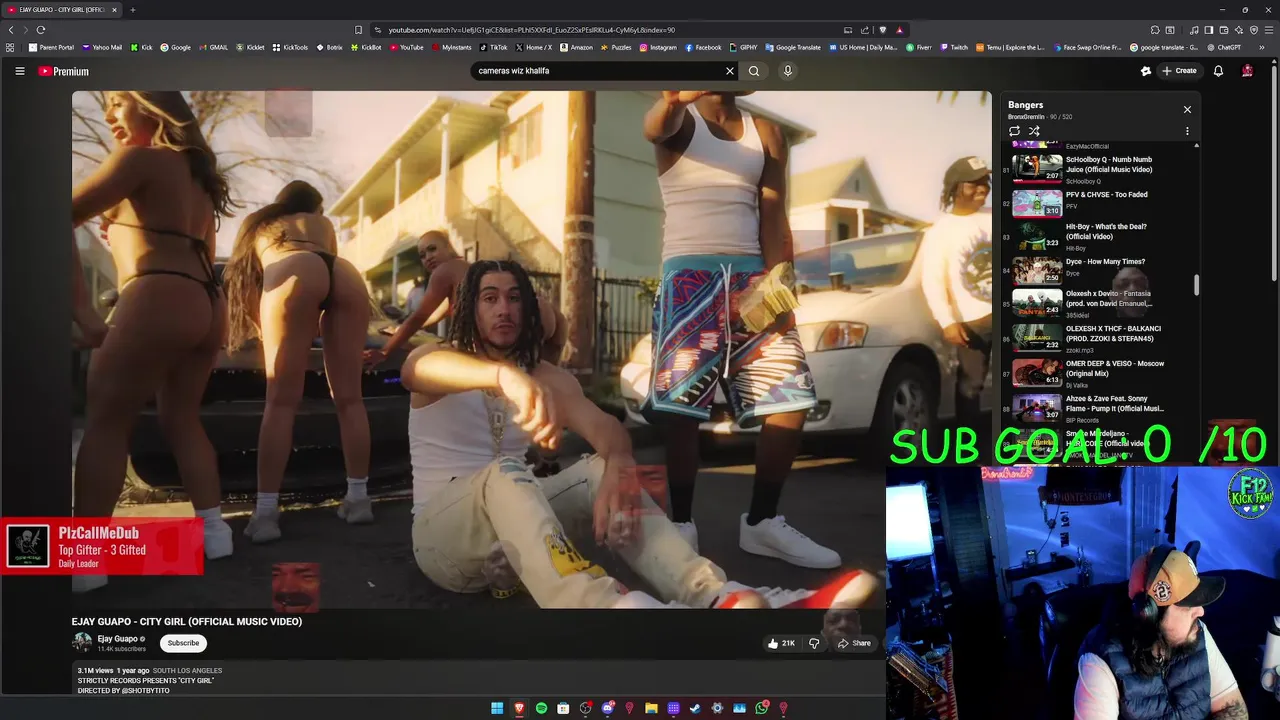Viewport: 1280px width, 720px height.
Task: Reload the page in the browser
Action: pos(41,30)
